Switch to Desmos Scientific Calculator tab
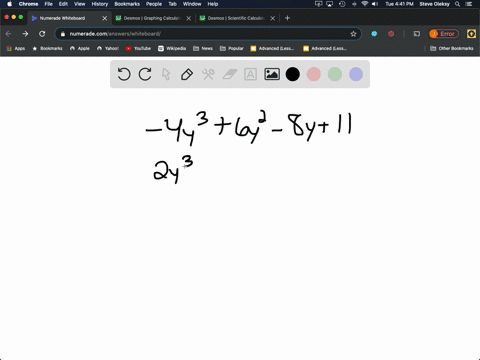480x360 pixels. pos(236,18)
